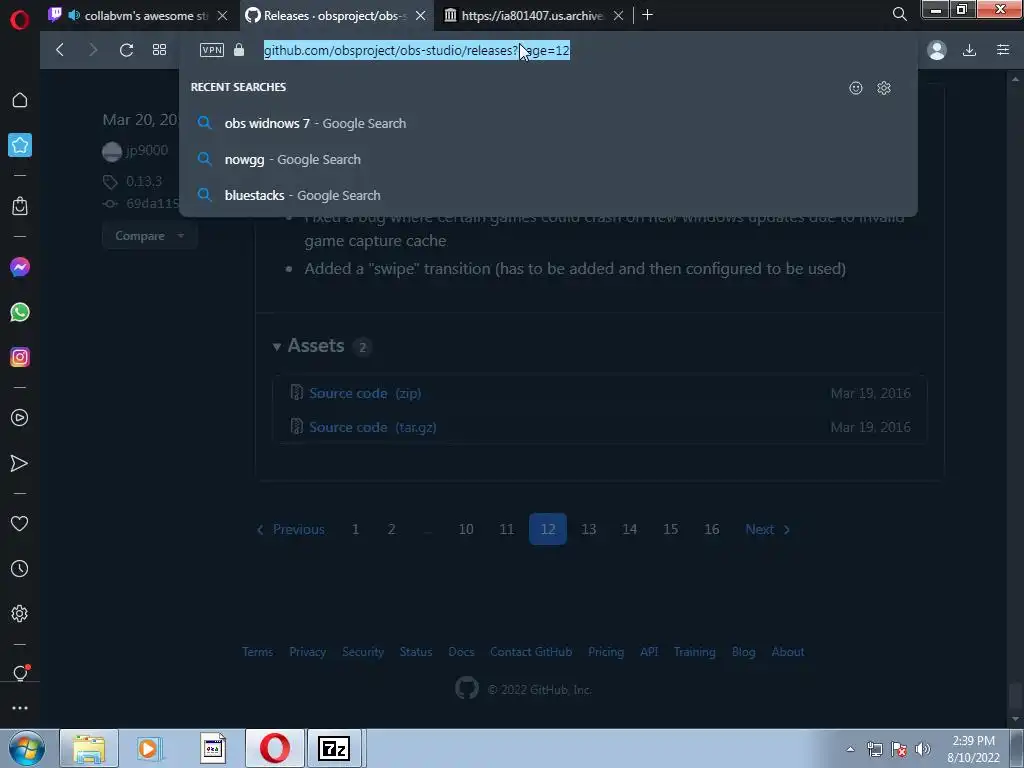Open the Opera main menu logo
This screenshot has width=1024, height=768.
pos(20,20)
